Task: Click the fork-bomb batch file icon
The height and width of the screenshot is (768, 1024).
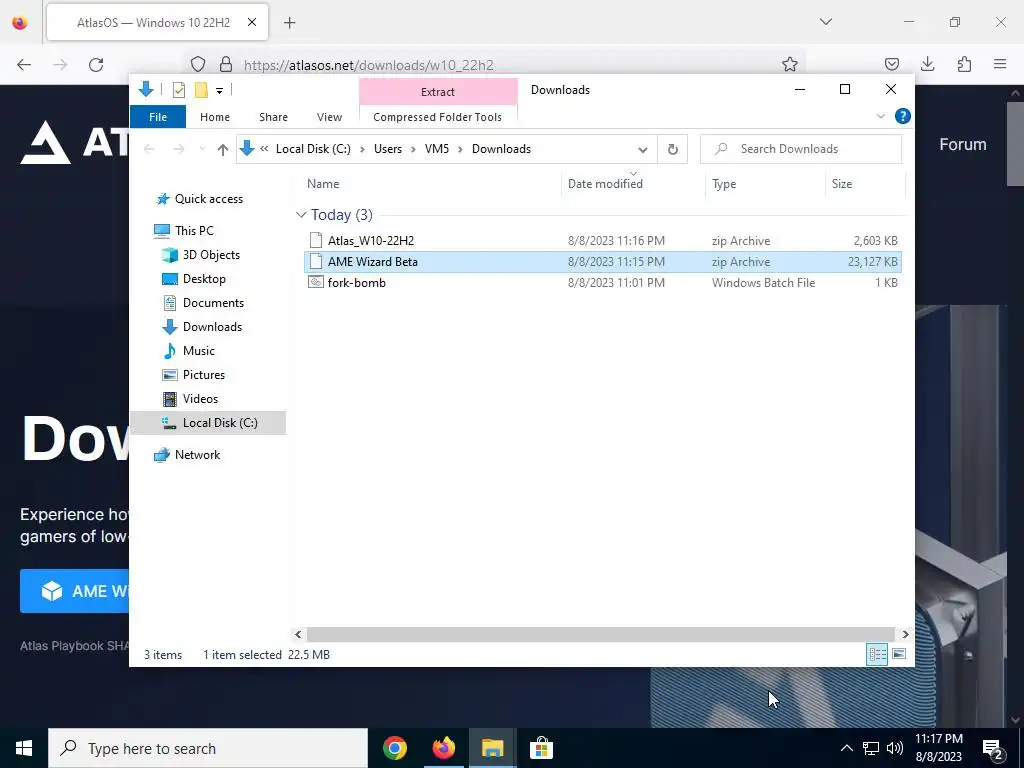Action: point(316,283)
